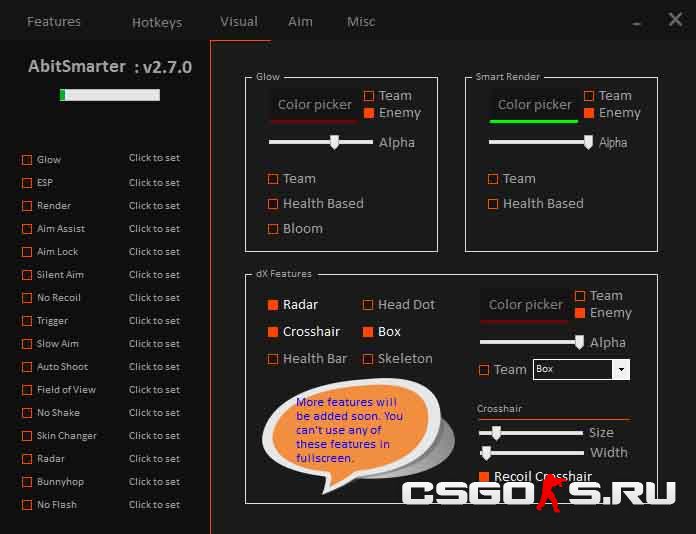Viewport: 696px width, 534px height.
Task: Select Team color option in dX Features
Action: (580, 296)
